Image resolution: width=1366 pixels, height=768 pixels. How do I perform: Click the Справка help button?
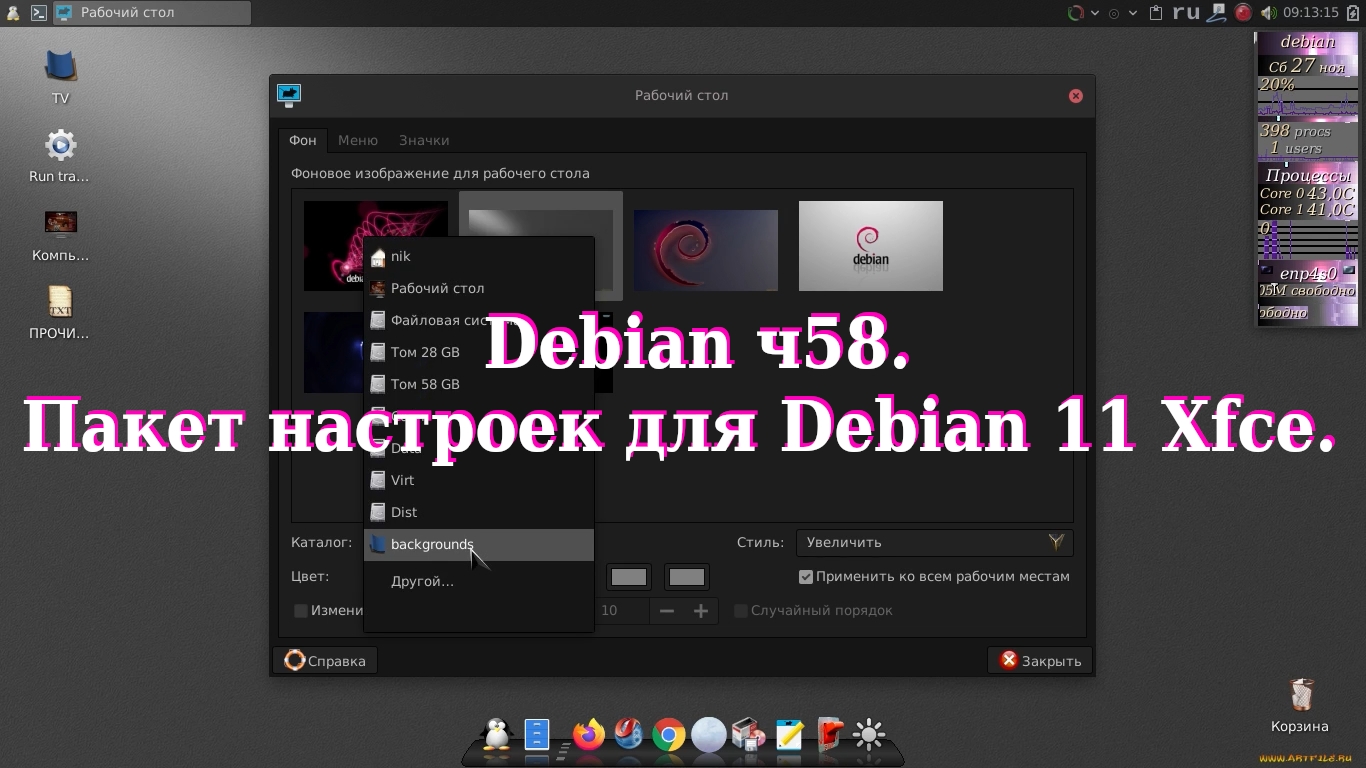(x=325, y=661)
